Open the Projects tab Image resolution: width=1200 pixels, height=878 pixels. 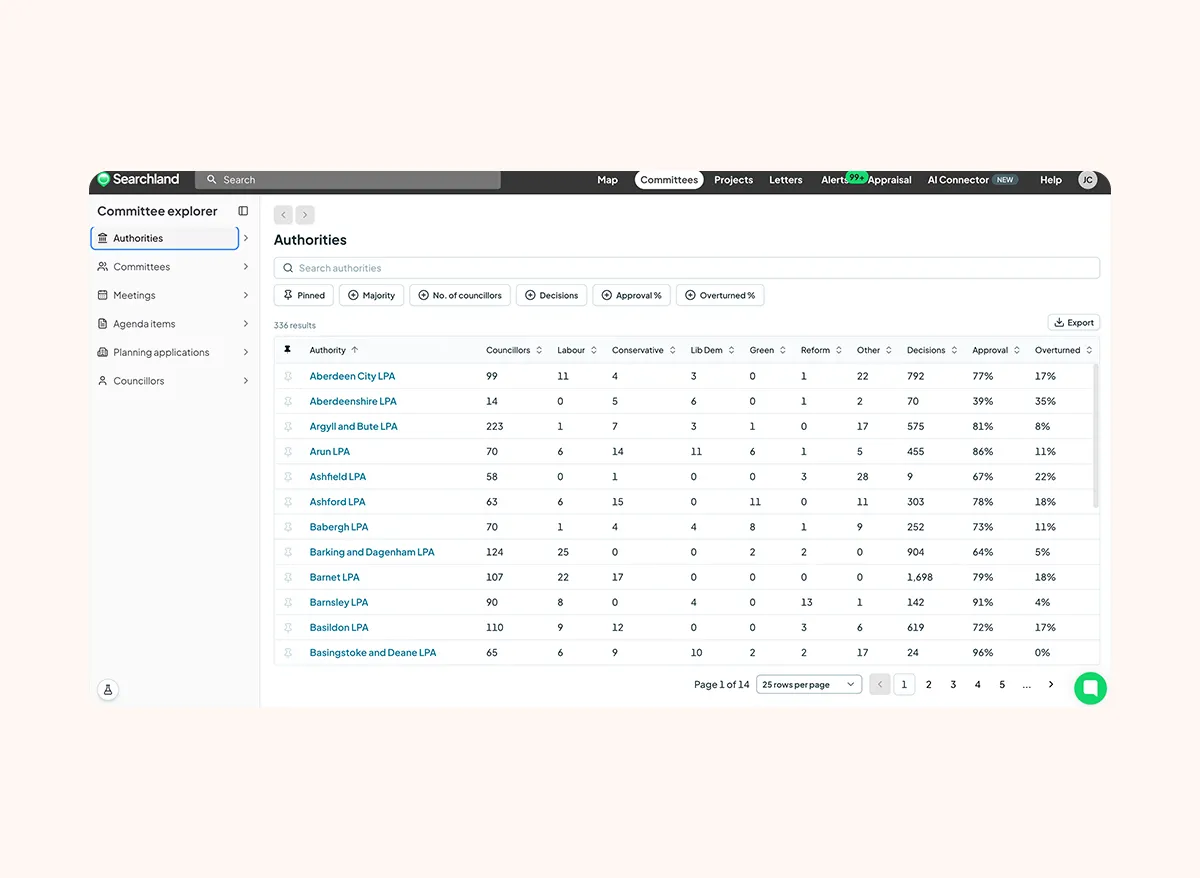(x=733, y=180)
